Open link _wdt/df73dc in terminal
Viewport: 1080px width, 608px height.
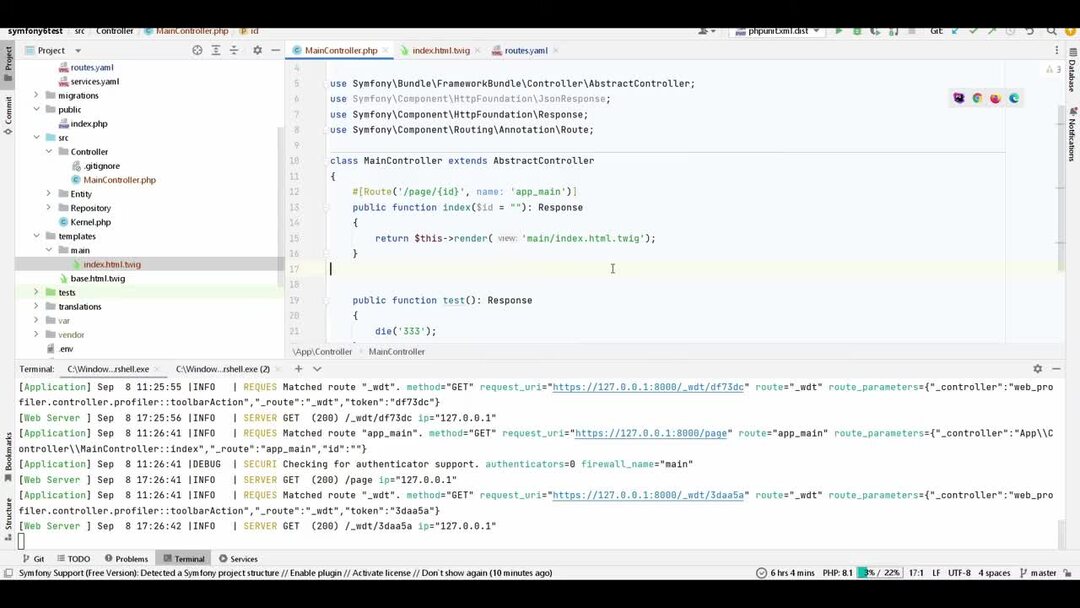tap(648, 387)
